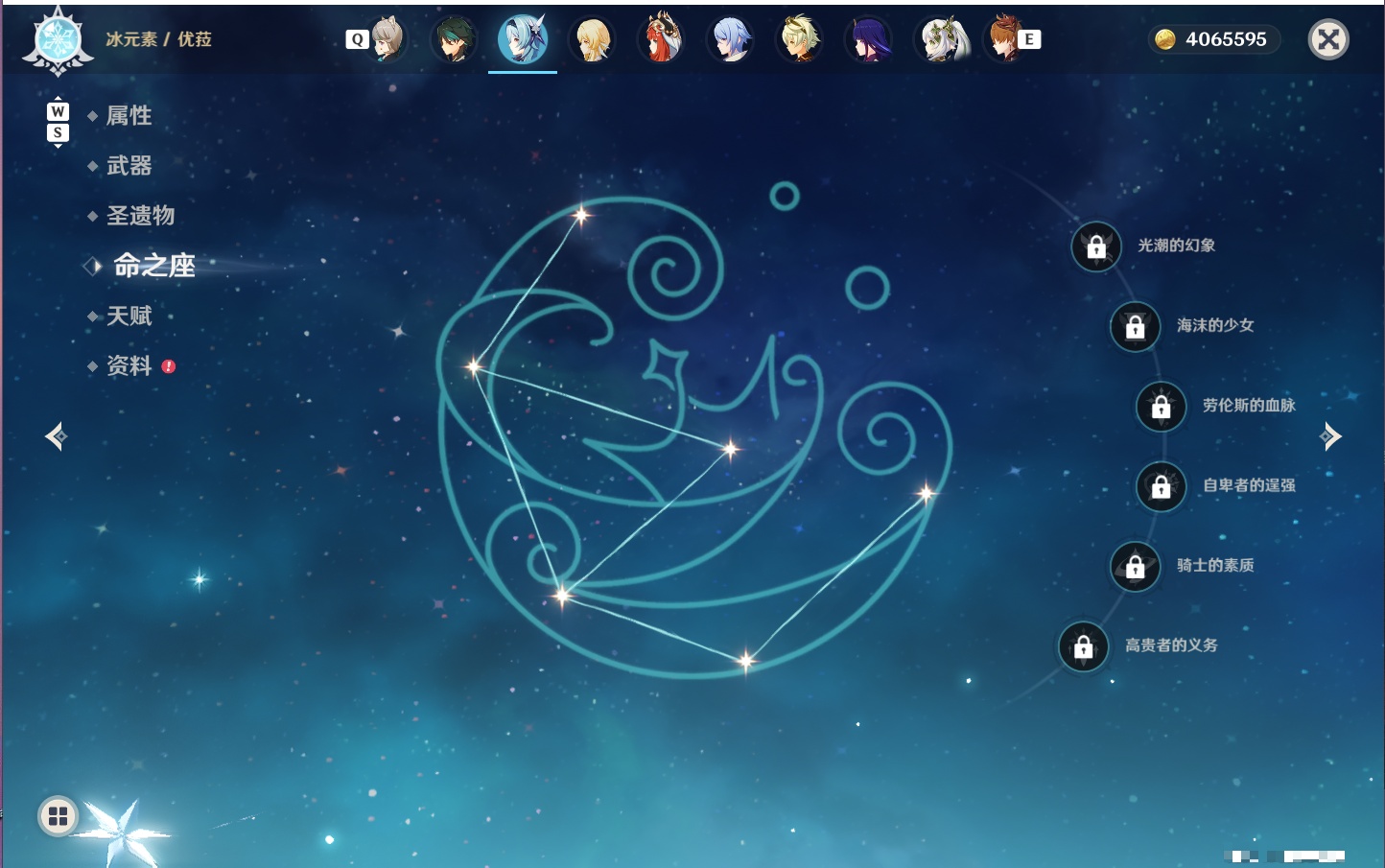Click the Q previous-character key hint
This screenshot has width=1385, height=868.
click(357, 39)
